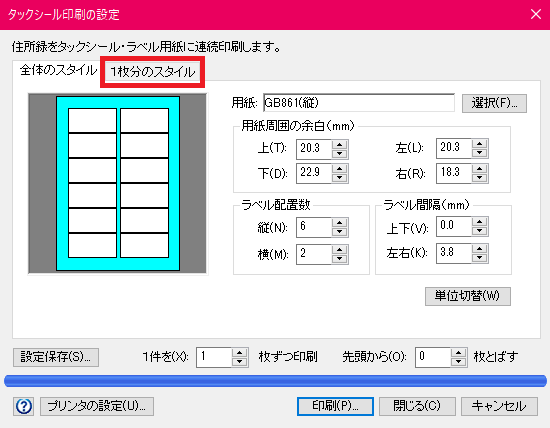Decrease right margin 右(R) spinner down
550x428 pixels.
coord(479,178)
